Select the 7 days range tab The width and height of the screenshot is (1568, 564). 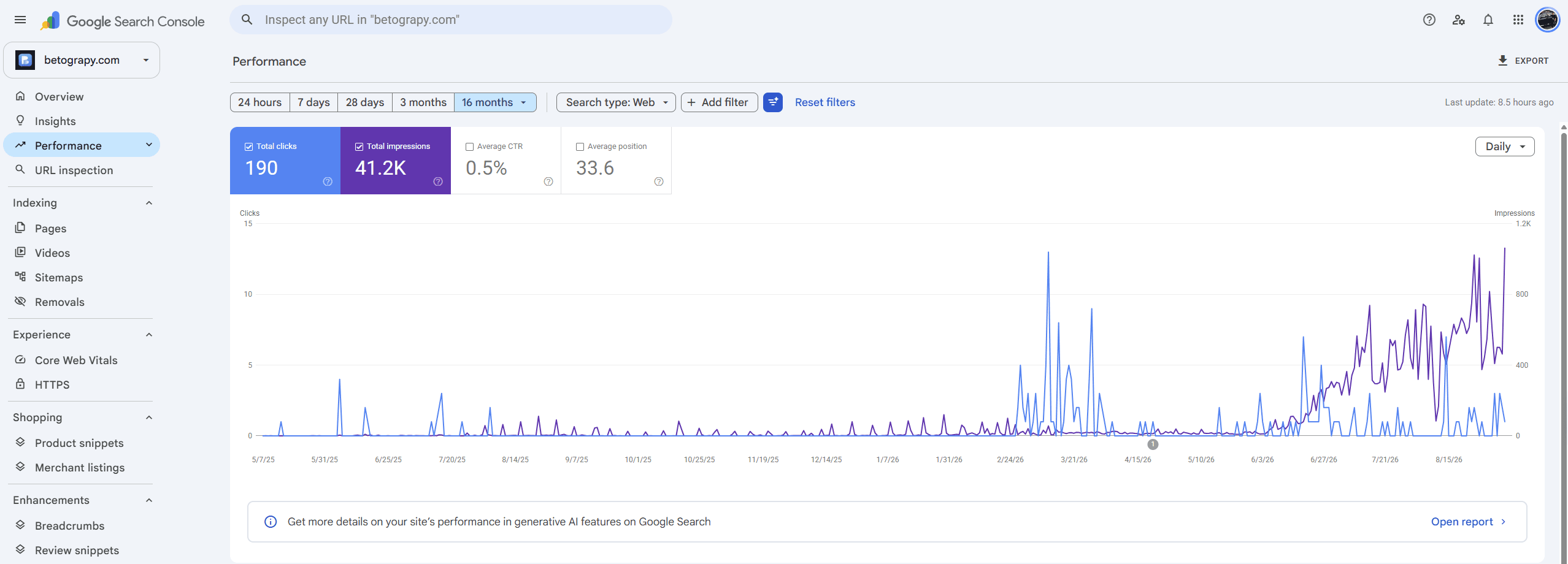314,102
